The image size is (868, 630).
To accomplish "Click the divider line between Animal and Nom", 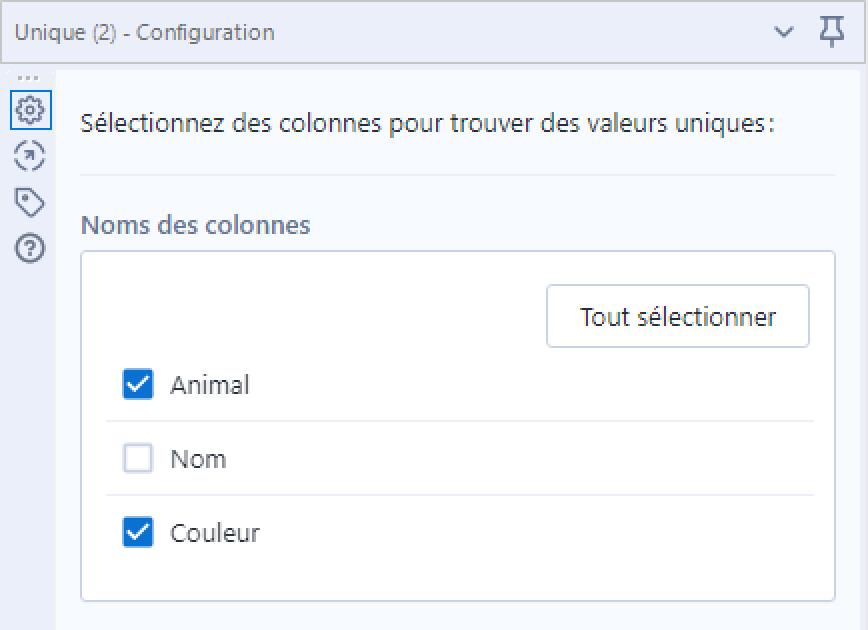I will (459, 421).
